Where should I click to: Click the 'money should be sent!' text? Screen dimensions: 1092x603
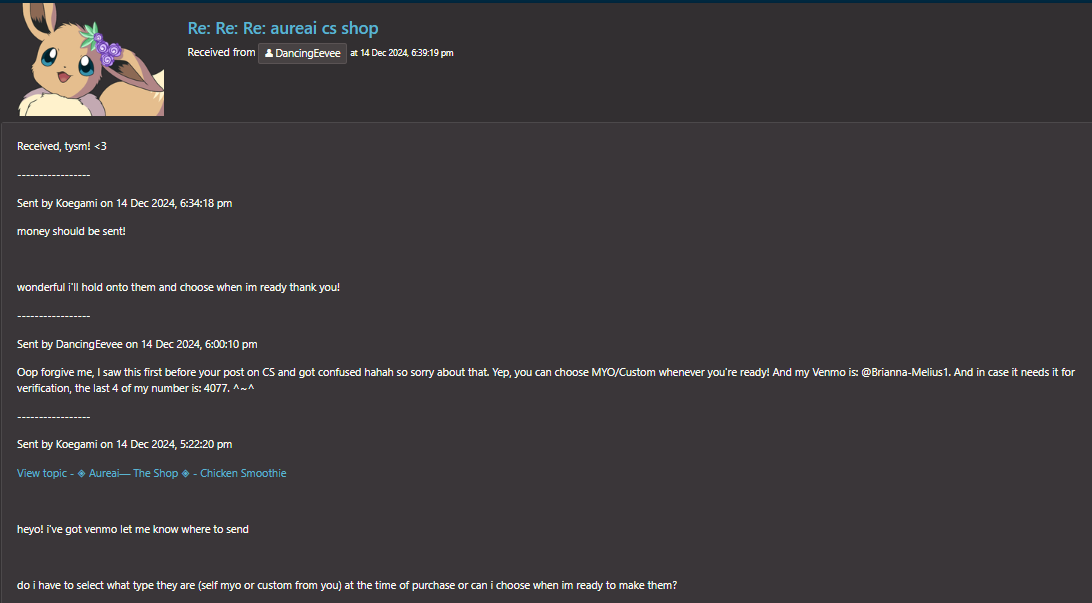71,231
